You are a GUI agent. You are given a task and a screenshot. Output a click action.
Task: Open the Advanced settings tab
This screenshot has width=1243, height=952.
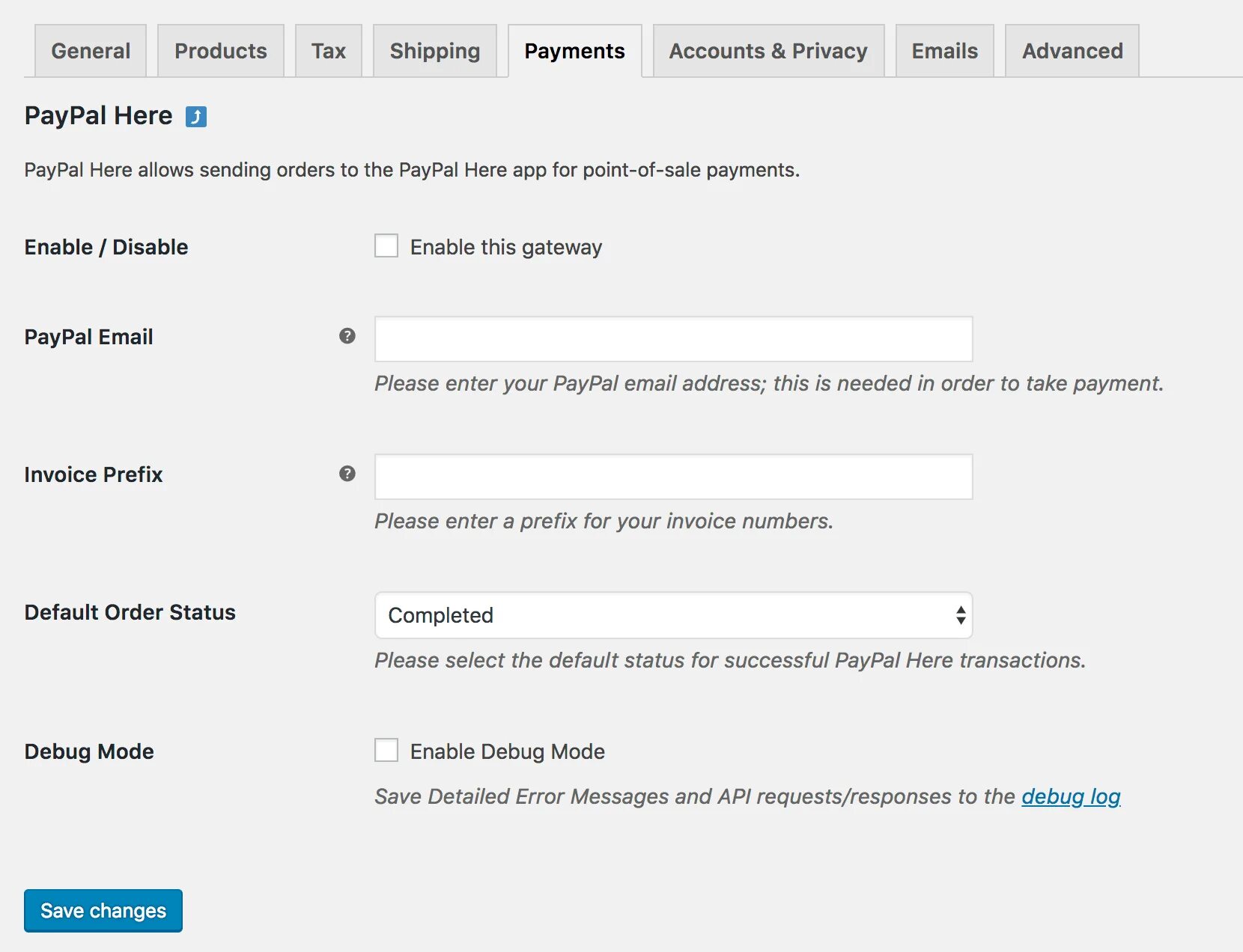coord(1072,51)
